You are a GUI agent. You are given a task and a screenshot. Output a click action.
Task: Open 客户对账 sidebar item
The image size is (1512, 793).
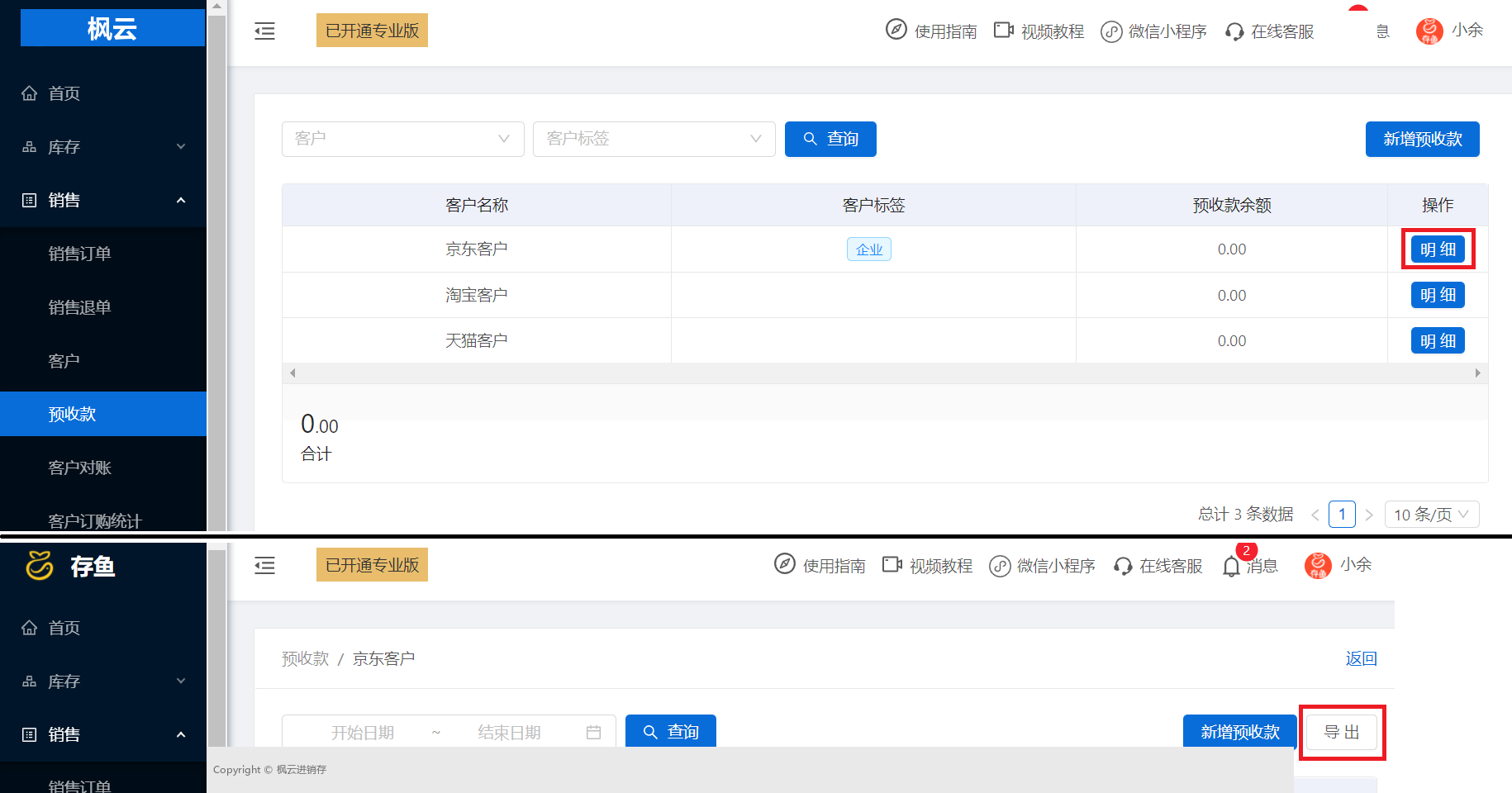(79, 468)
